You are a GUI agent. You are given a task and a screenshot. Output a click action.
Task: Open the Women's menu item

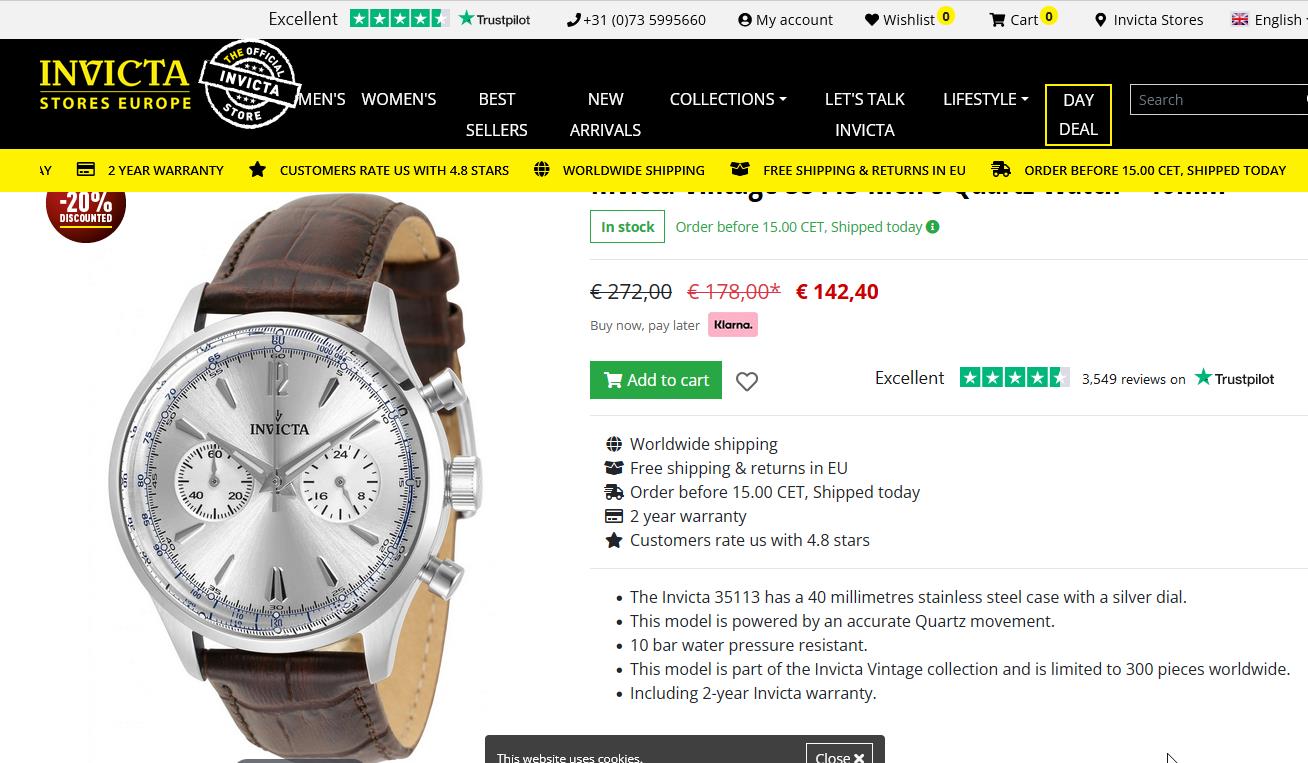398,99
